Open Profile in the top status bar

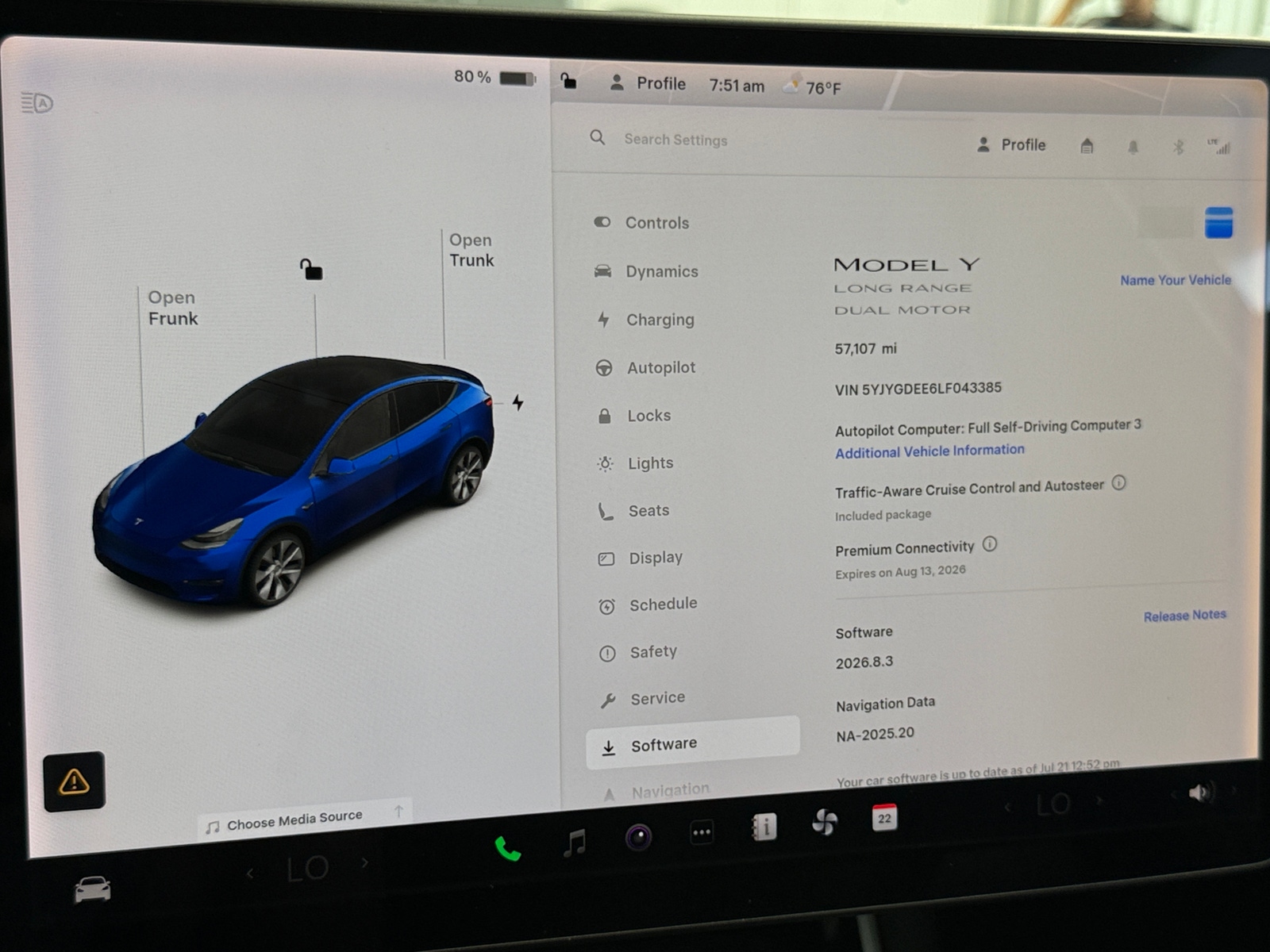[x=648, y=83]
